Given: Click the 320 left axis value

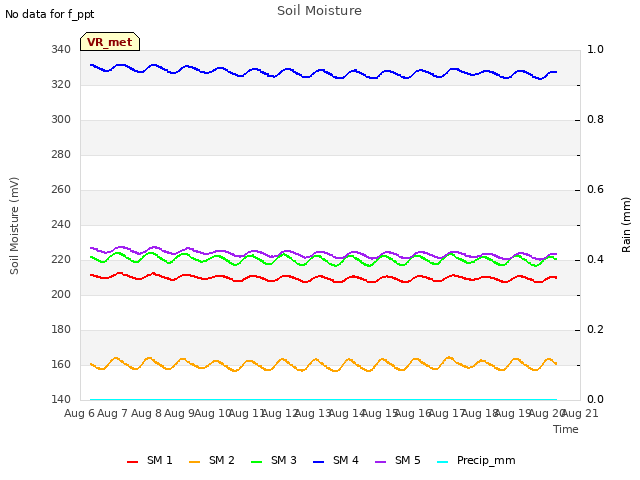Looking at the screenshot, I should pos(61,84).
